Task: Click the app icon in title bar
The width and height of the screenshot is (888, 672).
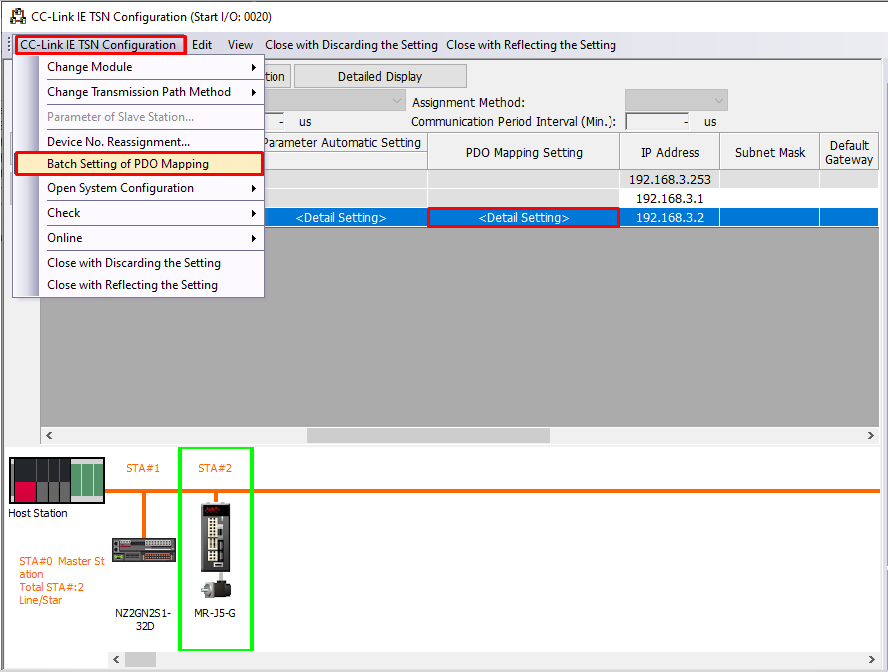Action: 17,17
